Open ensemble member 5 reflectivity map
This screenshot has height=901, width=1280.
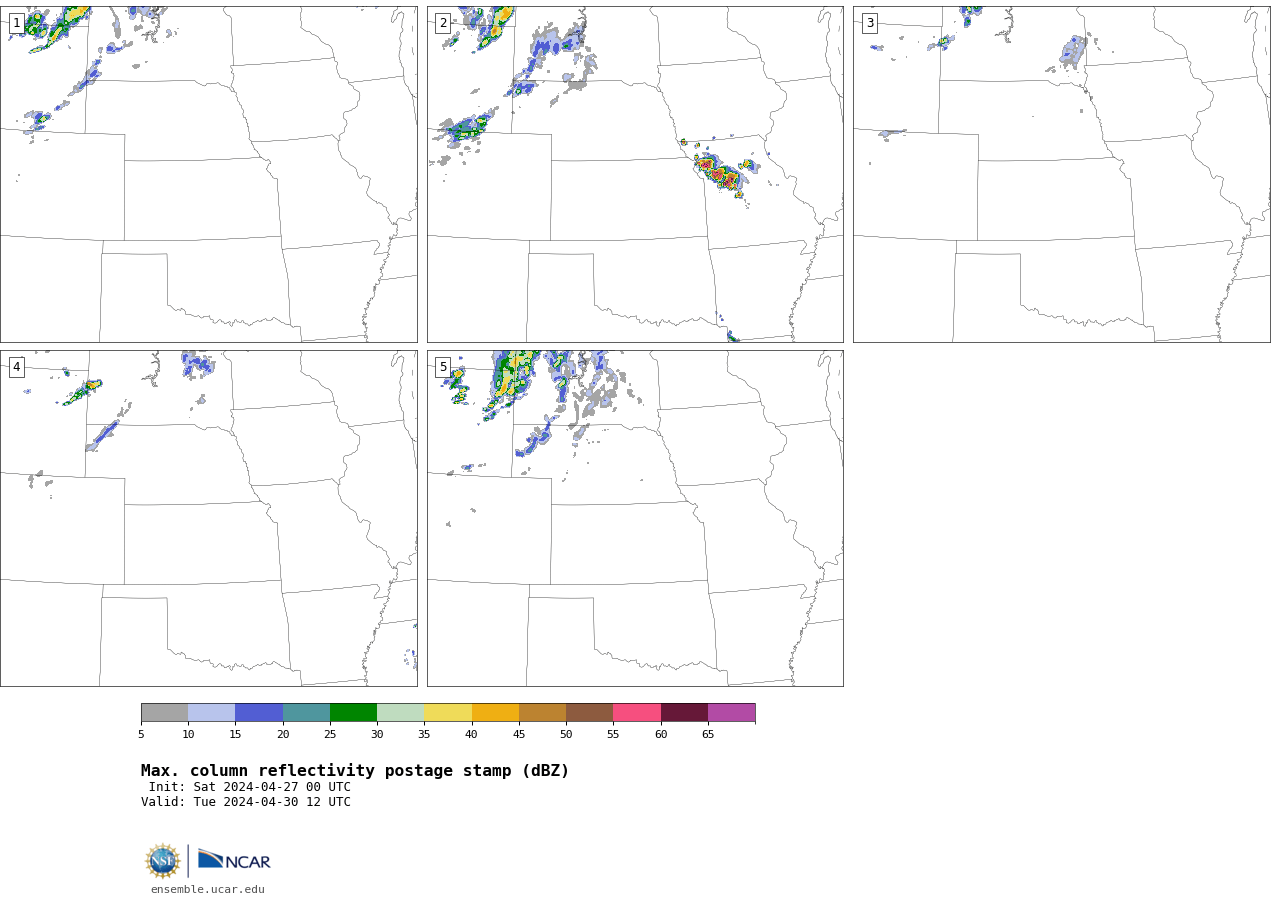[635, 518]
